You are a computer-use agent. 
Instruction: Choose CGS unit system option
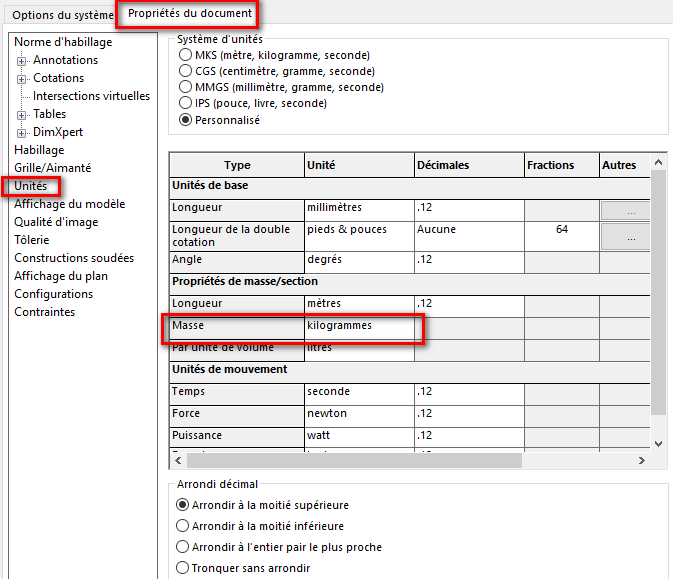(x=185, y=71)
